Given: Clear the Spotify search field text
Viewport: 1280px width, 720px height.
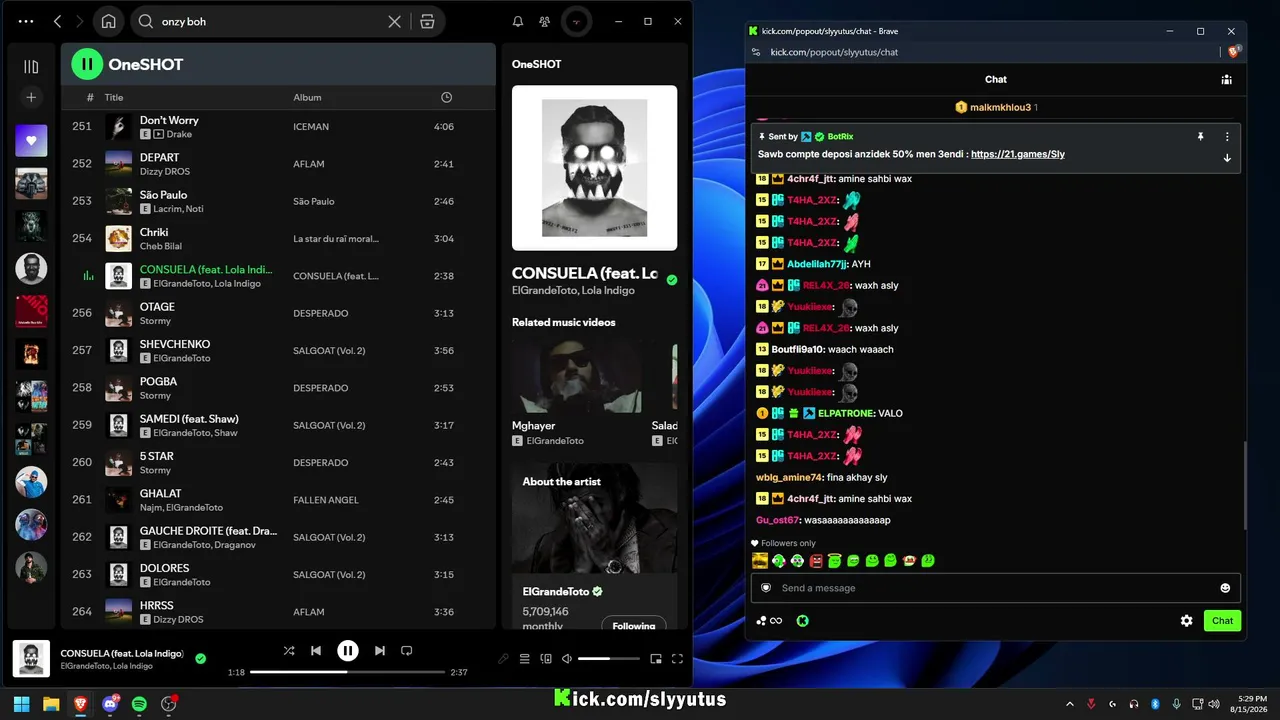Looking at the screenshot, I should [x=395, y=21].
